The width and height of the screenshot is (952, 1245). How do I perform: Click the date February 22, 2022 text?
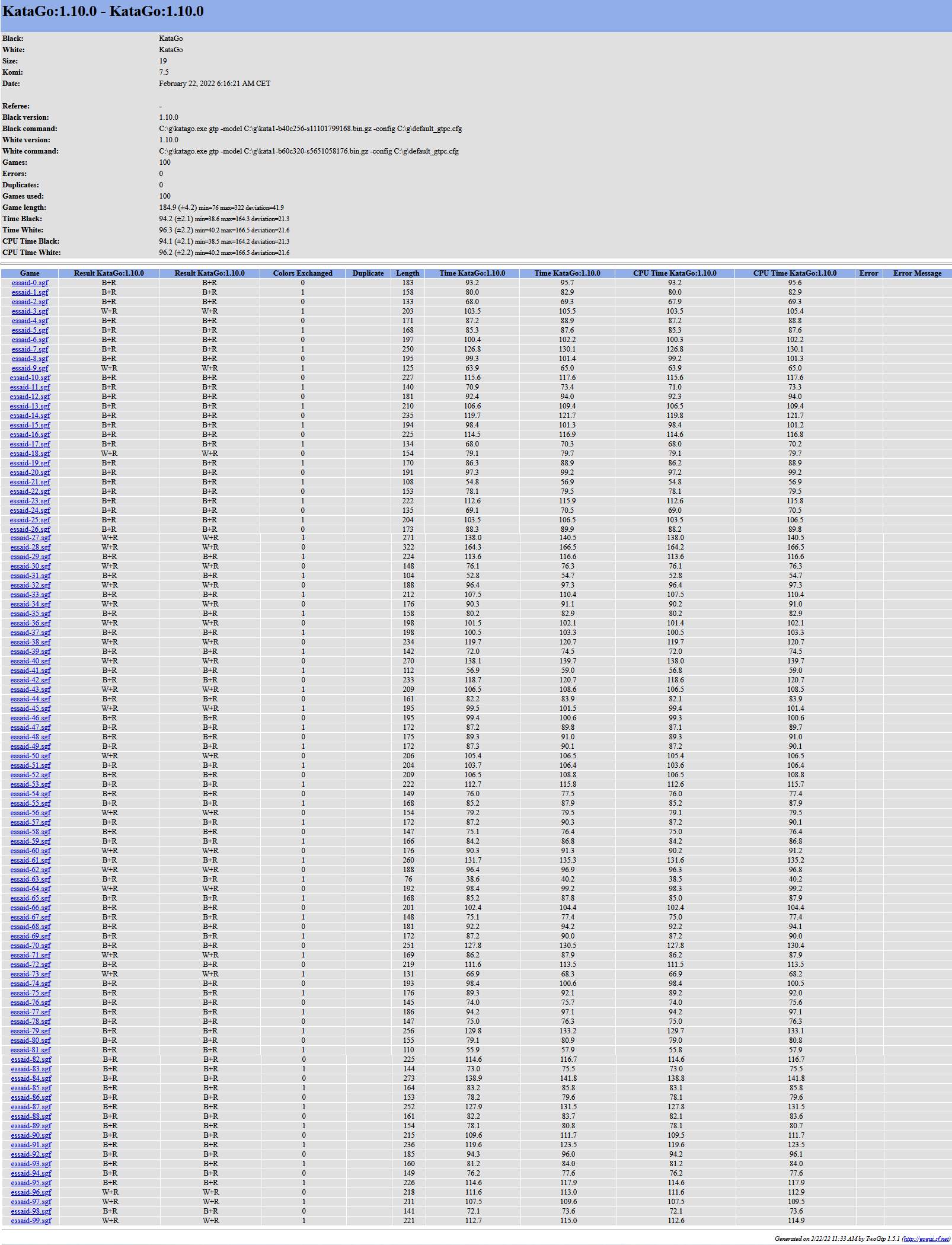click(215, 84)
